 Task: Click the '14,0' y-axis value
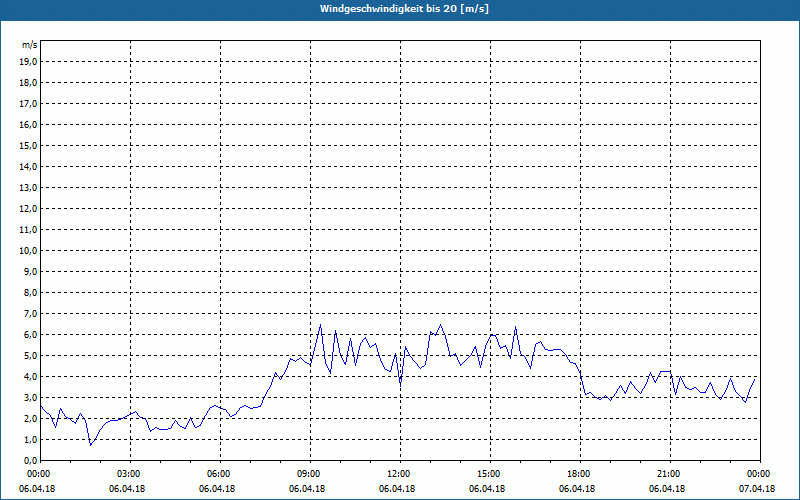[29, 166]
